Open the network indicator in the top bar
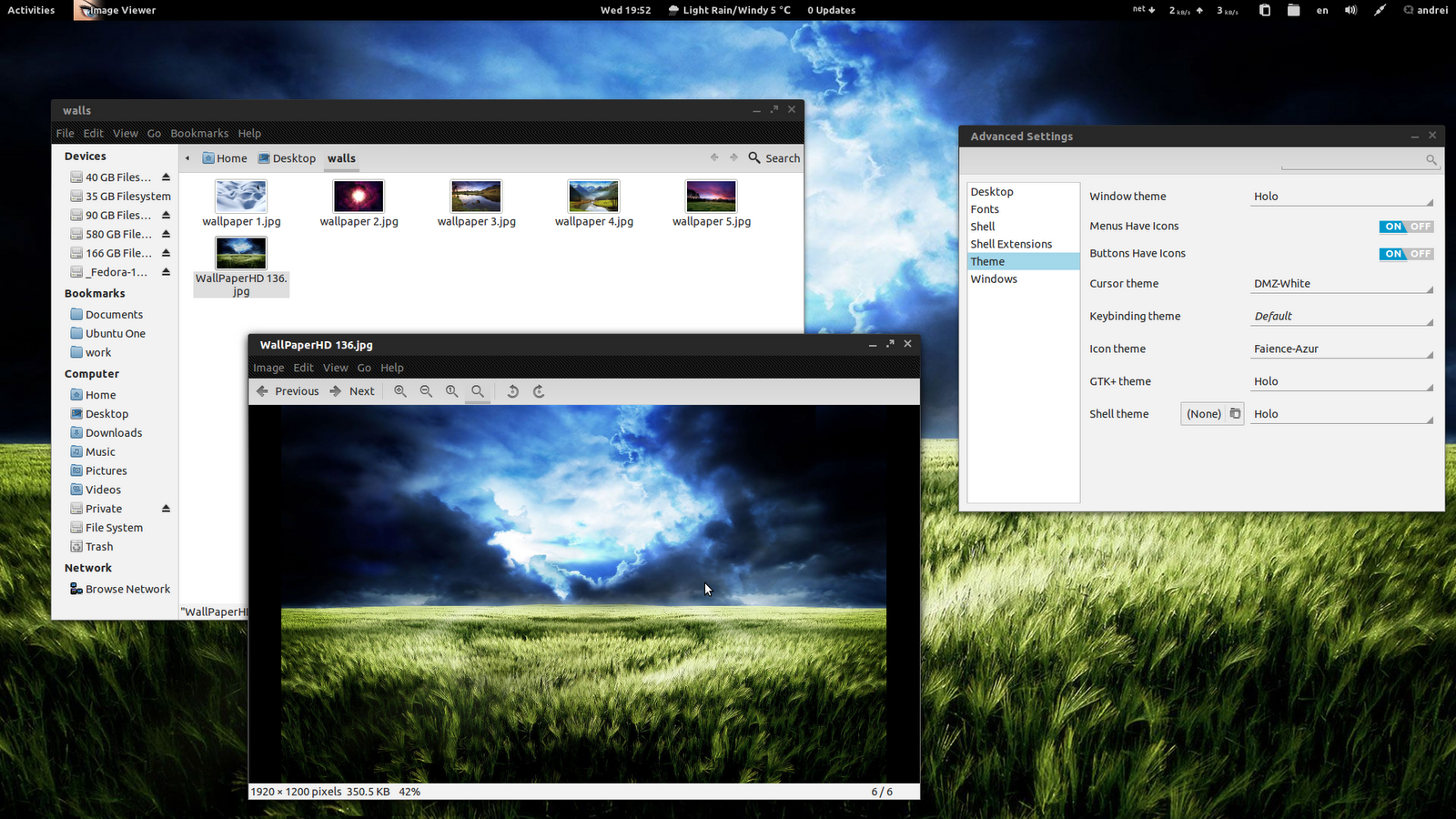Screen dimensions: 1456x819 pos(1141,10)
